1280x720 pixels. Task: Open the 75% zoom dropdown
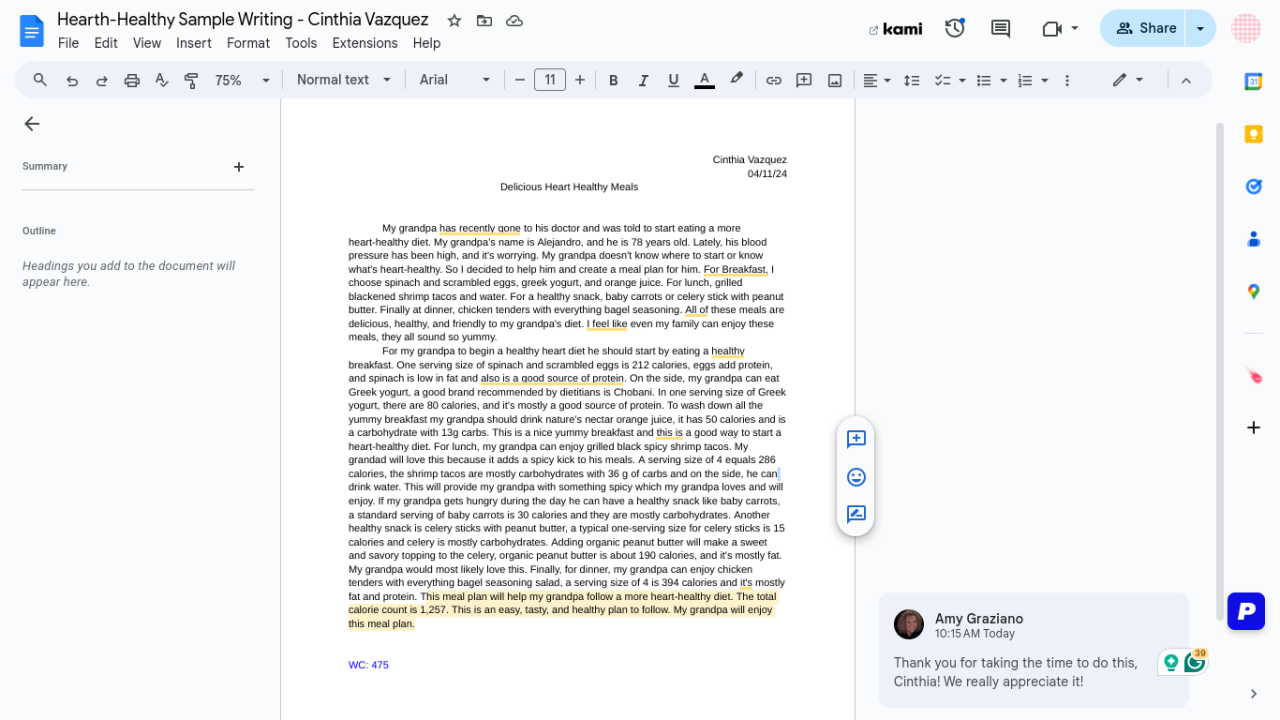[x=242, y=80]
